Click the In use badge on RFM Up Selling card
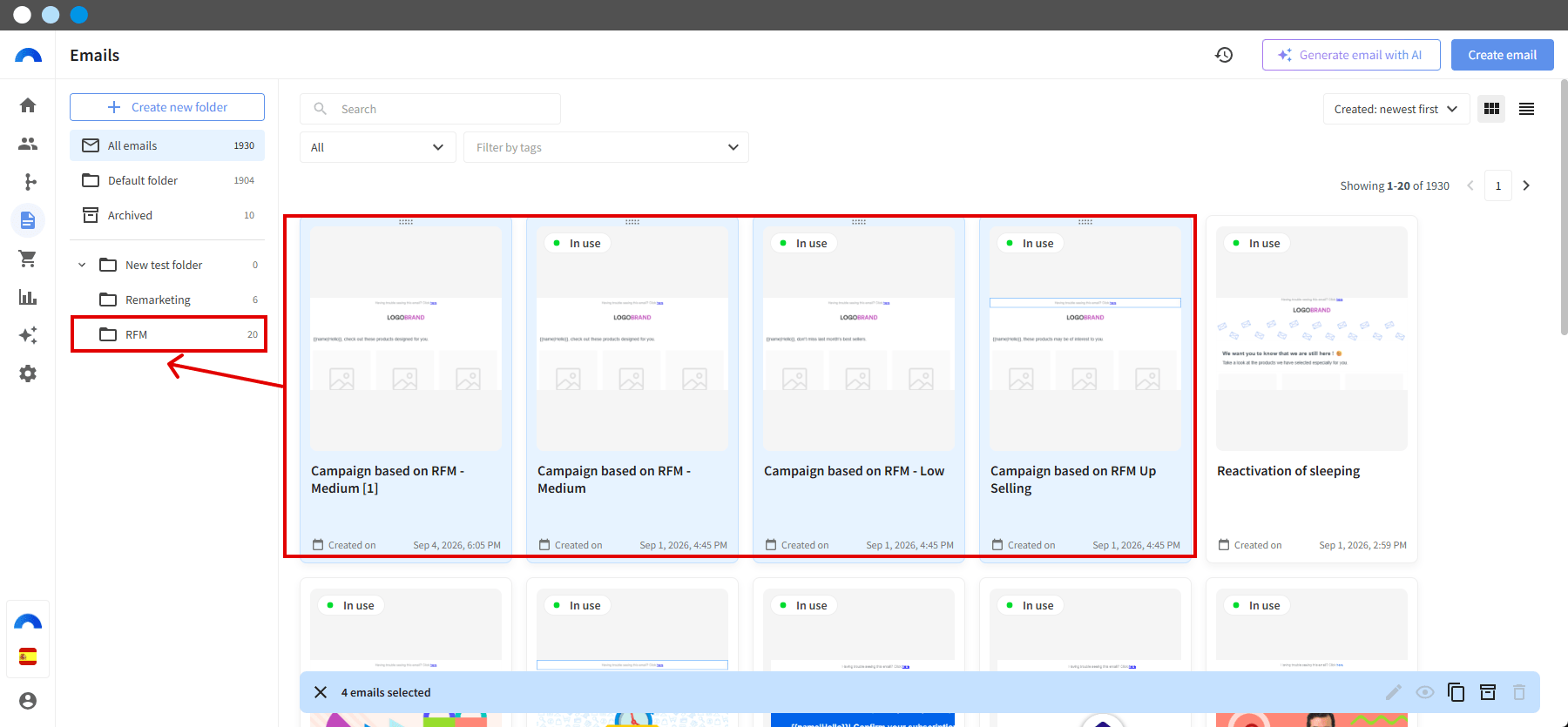The width and height of the screenshot is (1568, 727). (x=1031, y=244)
